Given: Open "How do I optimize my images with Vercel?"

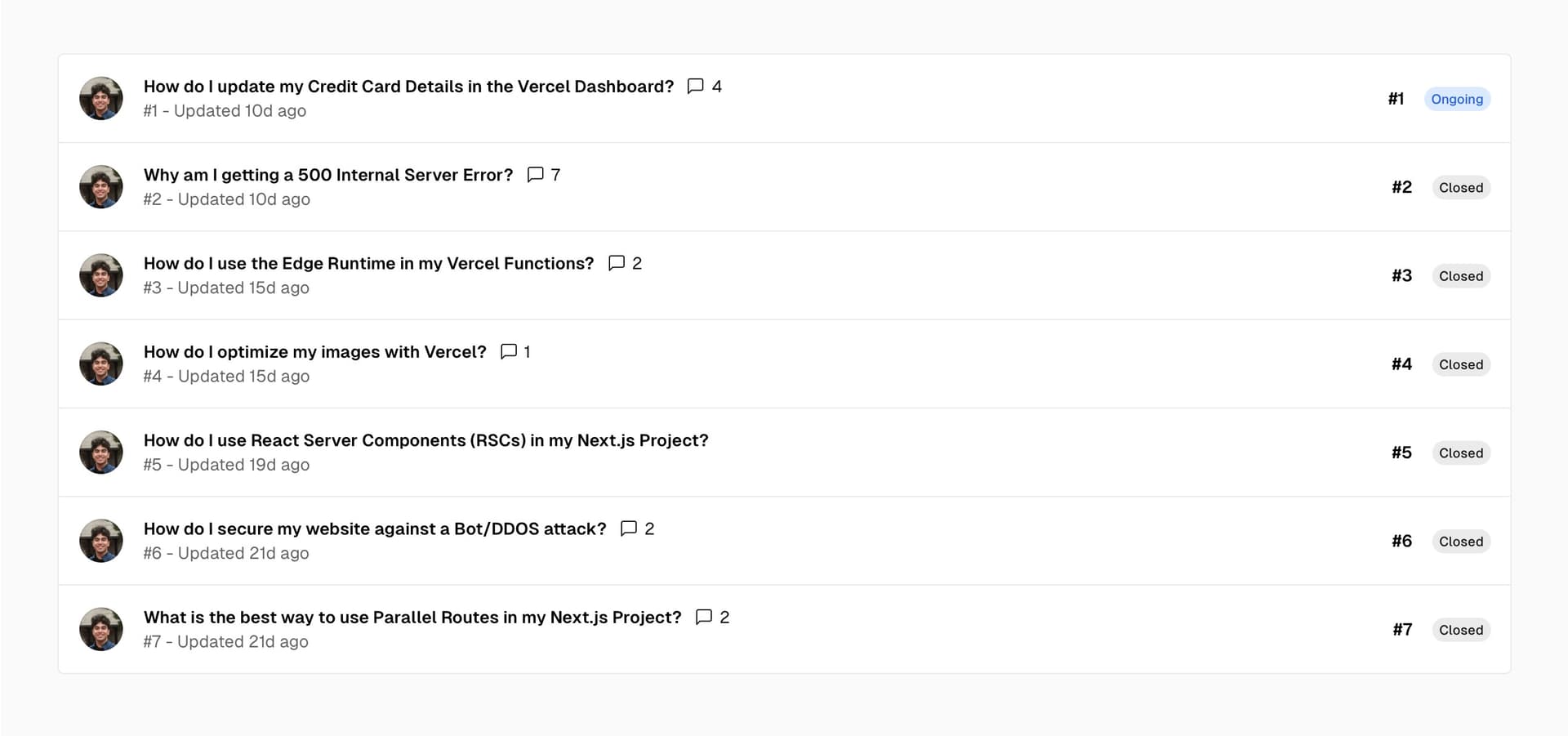Looking at the screenshot, I should point(314,352).
